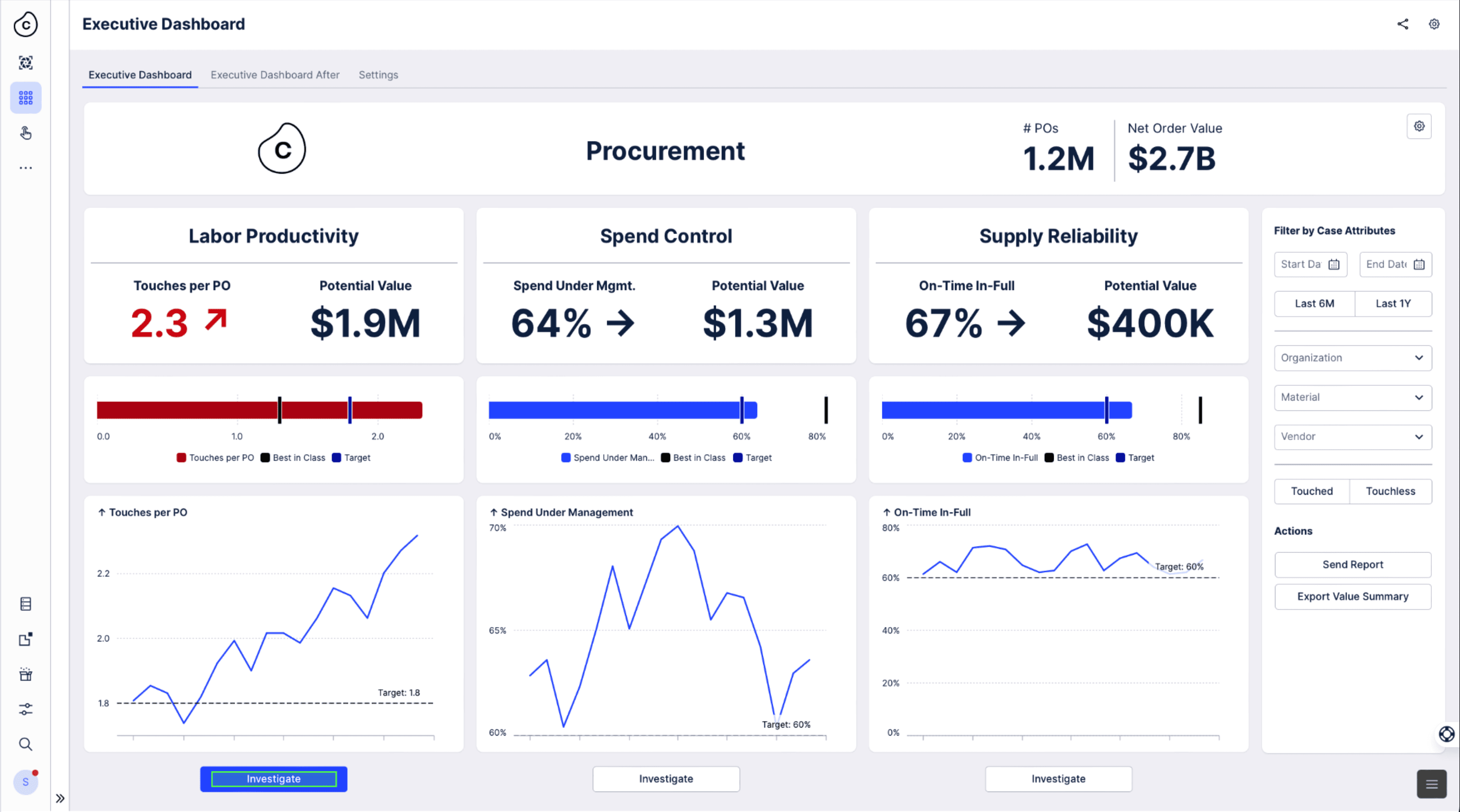This screenshot has width=1460, height=812.
Task: Click sort arrow on Spend Under Management chart
Action: click(x=493, y=512)
